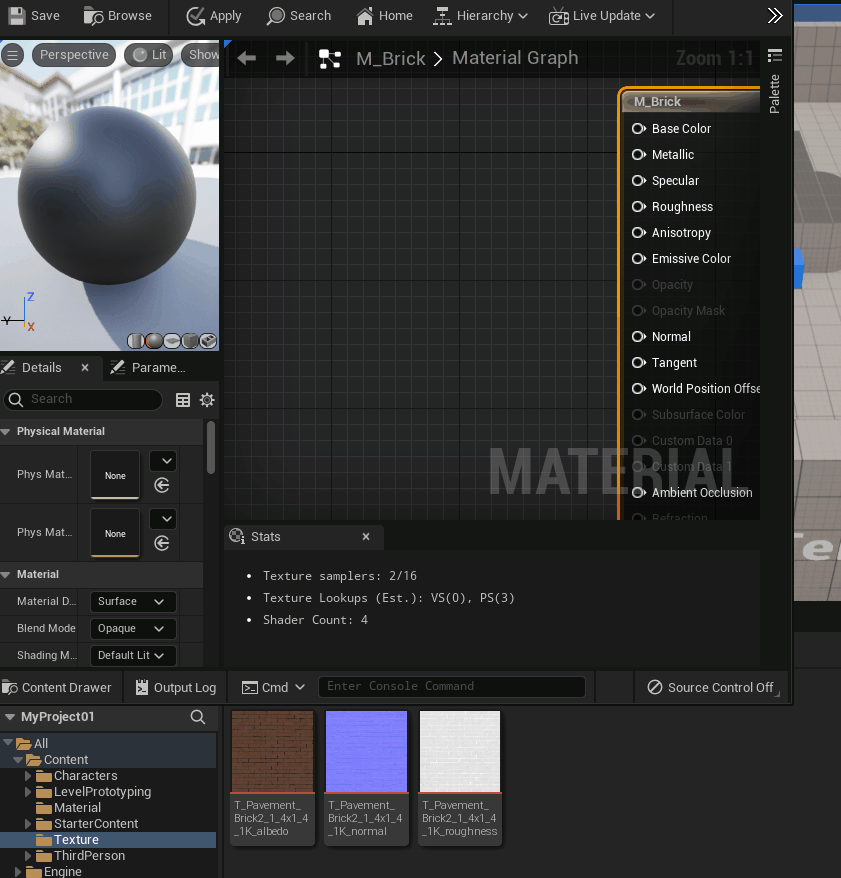Click the Normal input pin
The image size is (841, 878).
coord(639,337)
